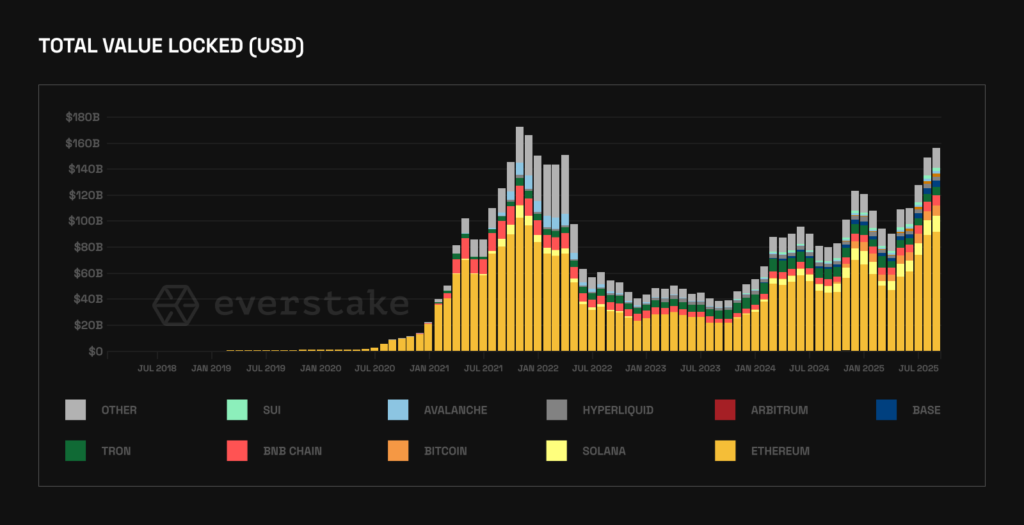
Task: Select the JUL 2018 x-axis label
Action: point(157,368)
